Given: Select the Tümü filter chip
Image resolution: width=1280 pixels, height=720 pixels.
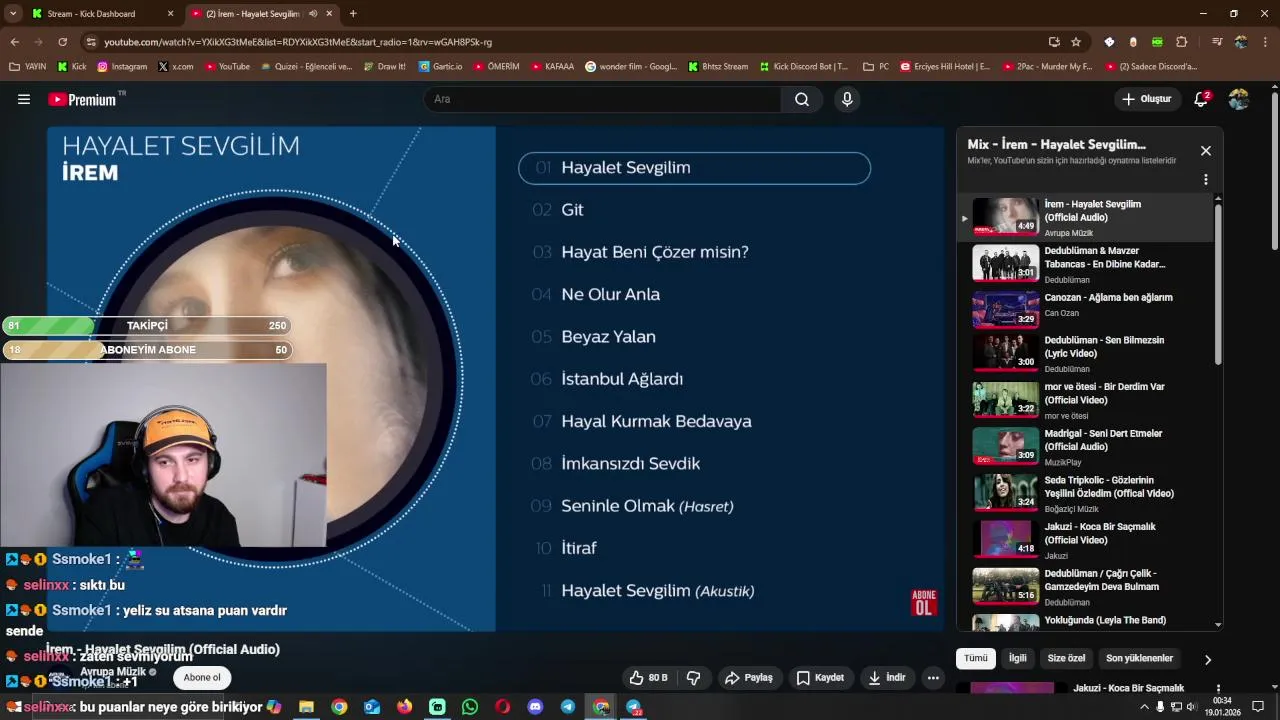Looking at the screenshot, I should (x=975, y=658).
